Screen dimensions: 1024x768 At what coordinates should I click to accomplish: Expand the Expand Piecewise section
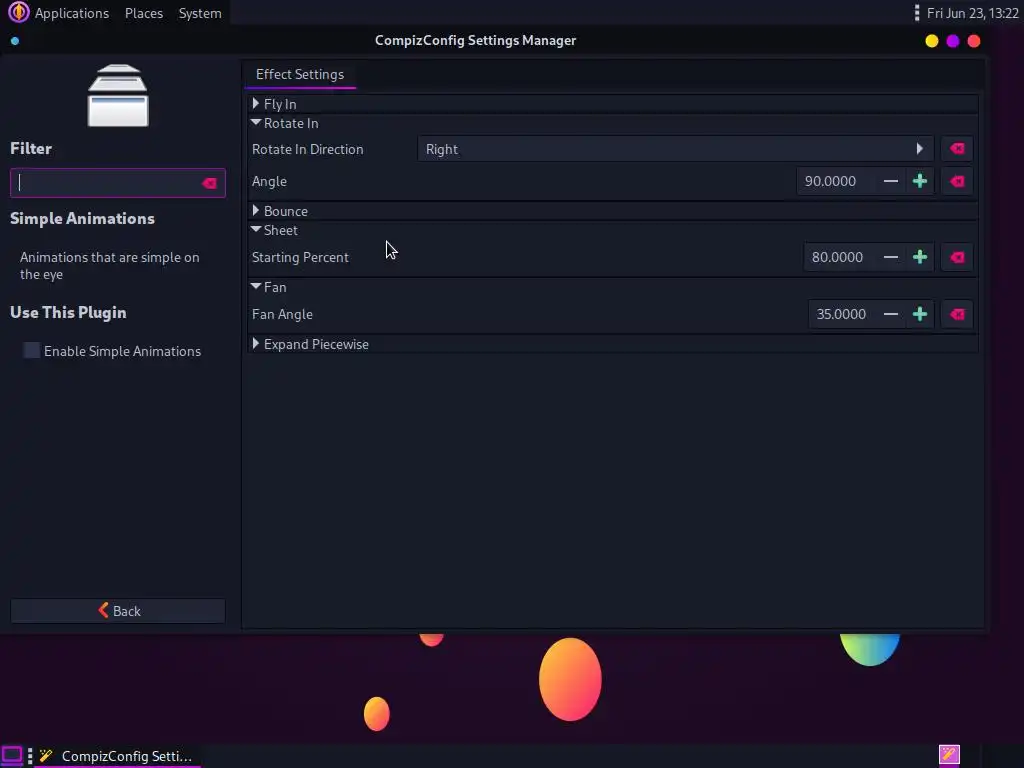[x=256, y=344]
